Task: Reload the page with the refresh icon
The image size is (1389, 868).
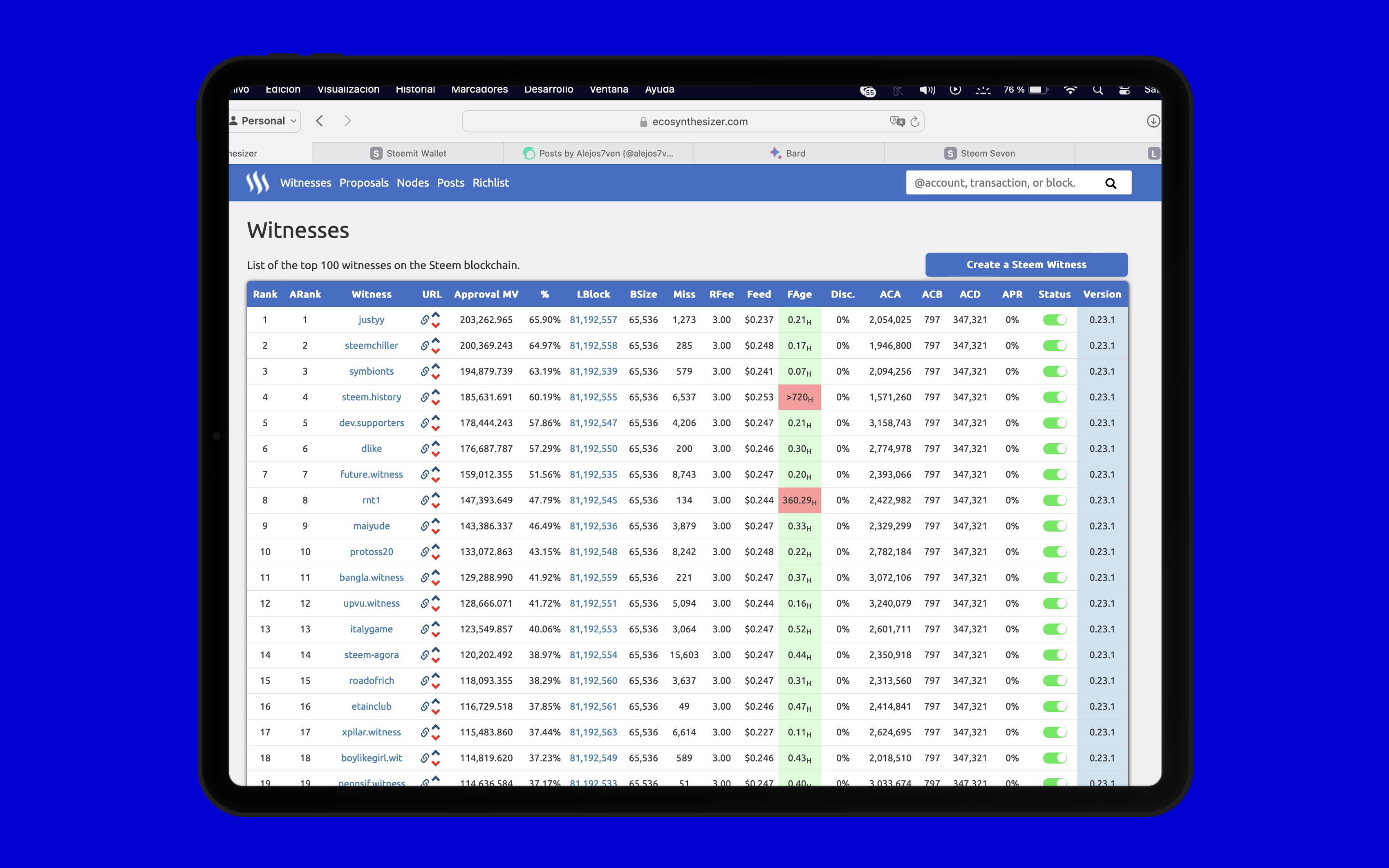Action: [x=915, y=122]
